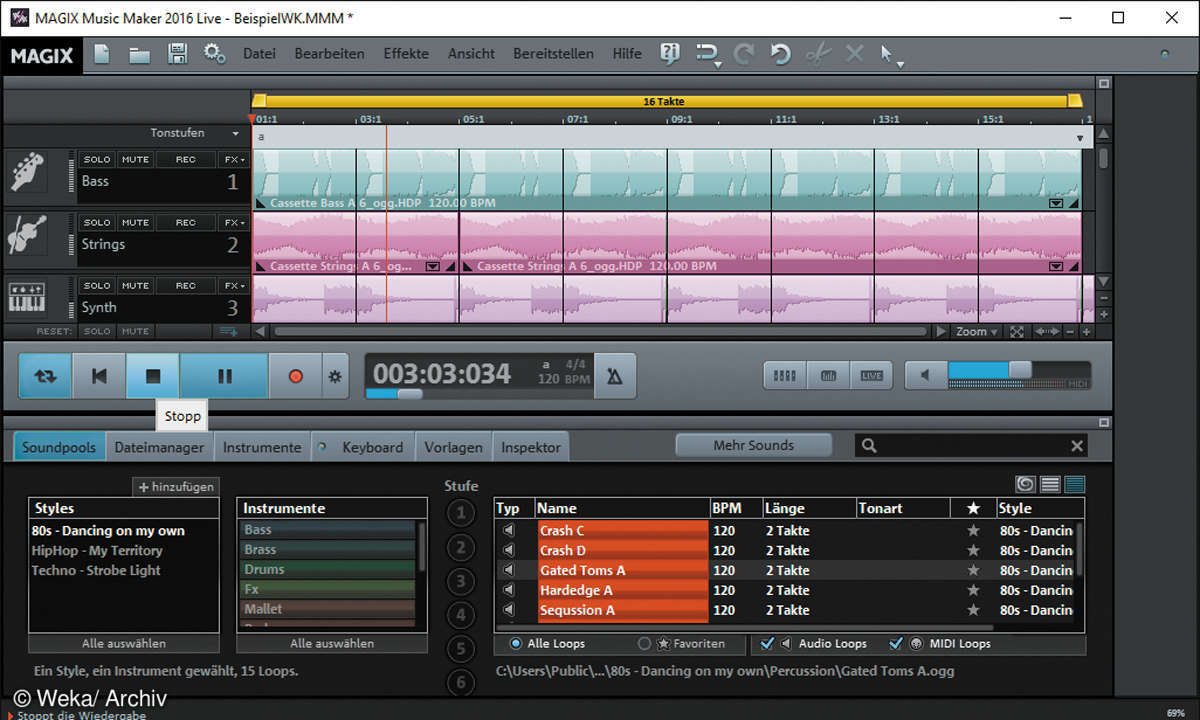Mute the Strings track
1200x720 pixels.
(x=135, y=223)
